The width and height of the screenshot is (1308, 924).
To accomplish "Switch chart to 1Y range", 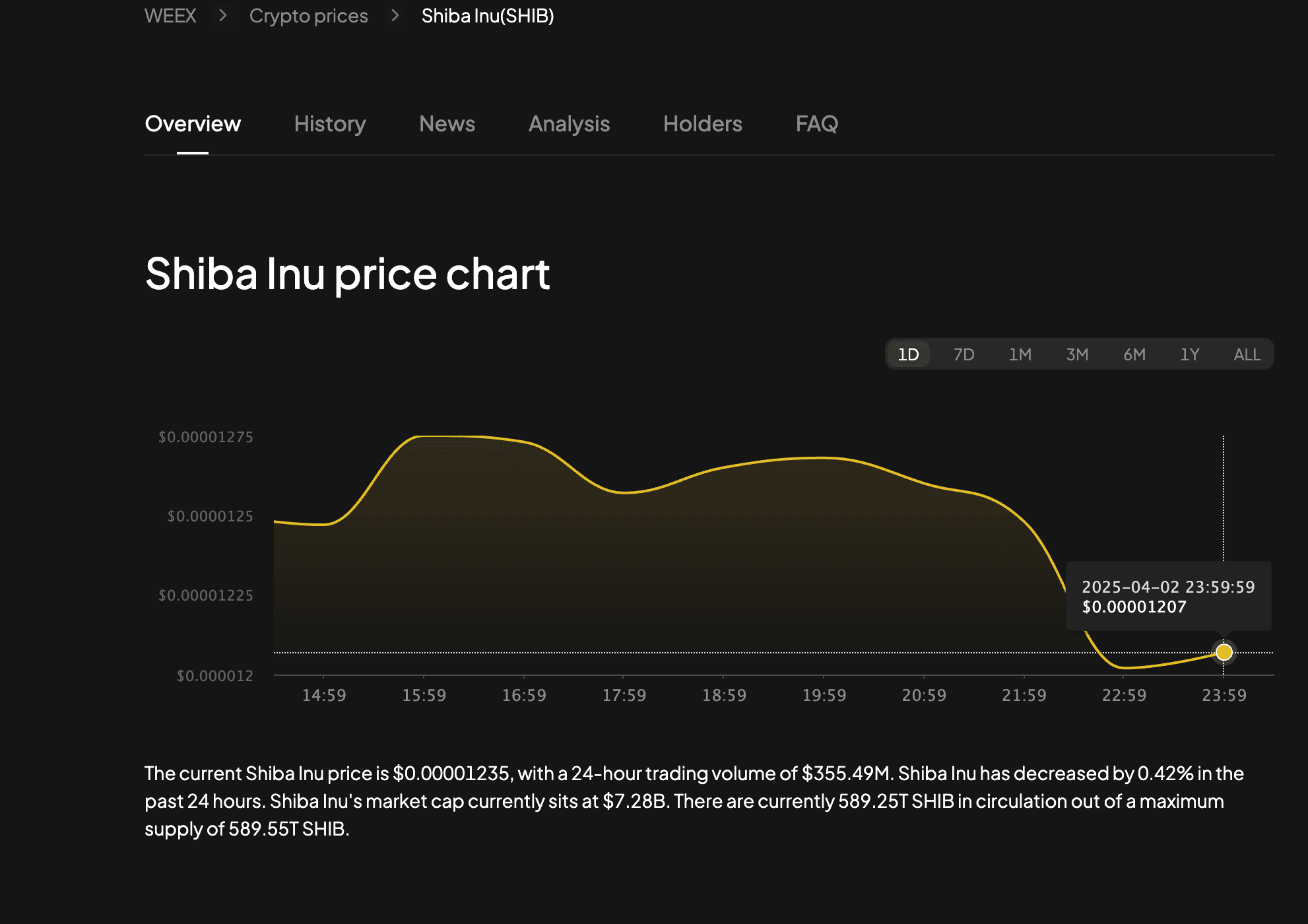I will click(1189, 354).
